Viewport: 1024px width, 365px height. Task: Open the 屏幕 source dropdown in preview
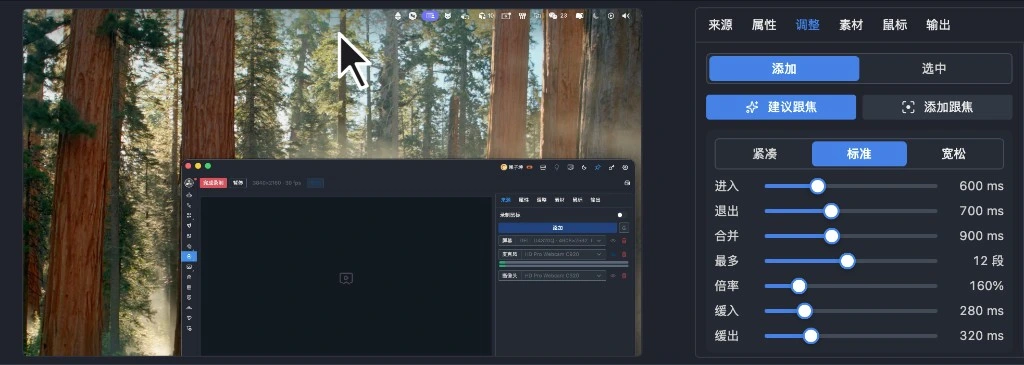[x=551, y=240]
